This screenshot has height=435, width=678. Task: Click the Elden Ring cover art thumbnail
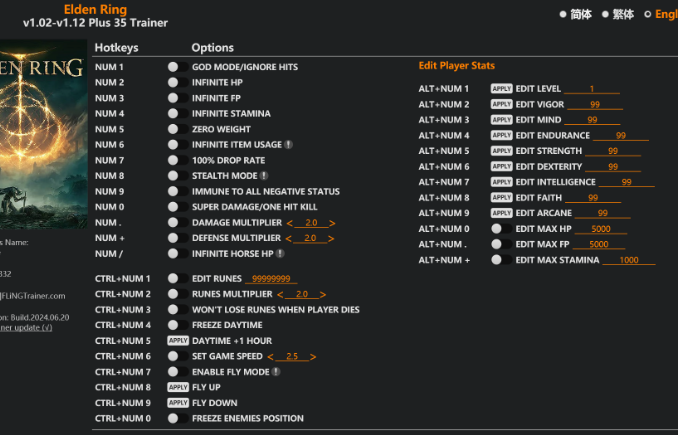43,134
